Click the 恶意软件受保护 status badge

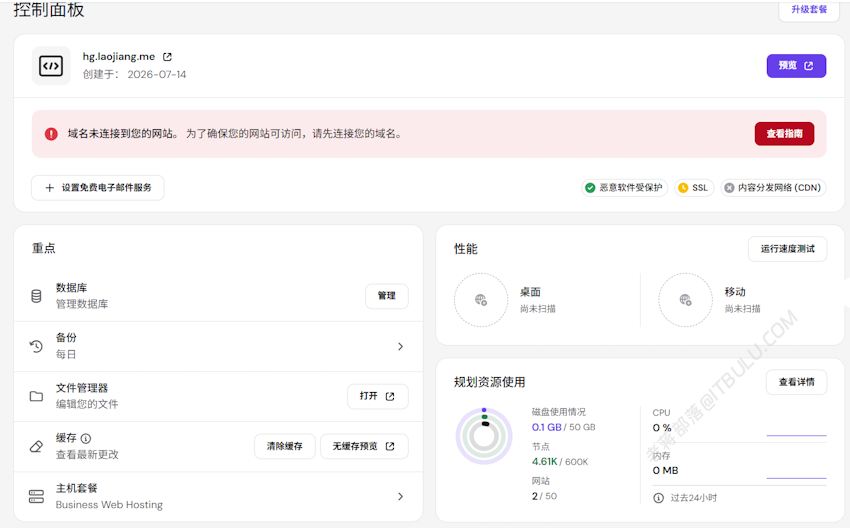[x=624, y=188]
